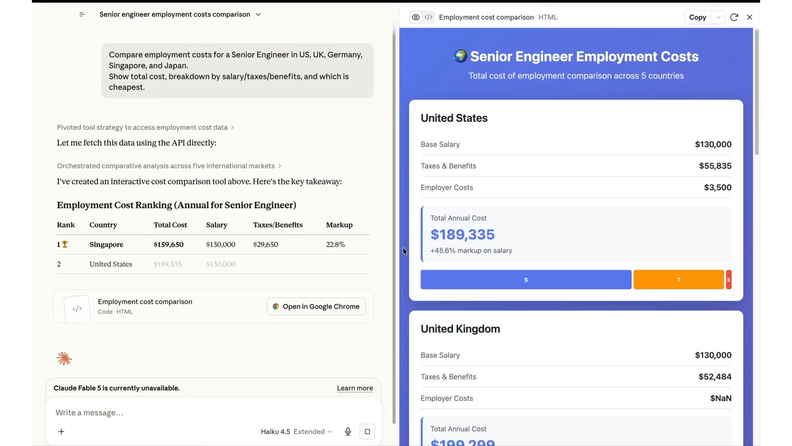Screen dimensions: 792x446
Task: Click the code file icon on card
Action: coord(77,309)
